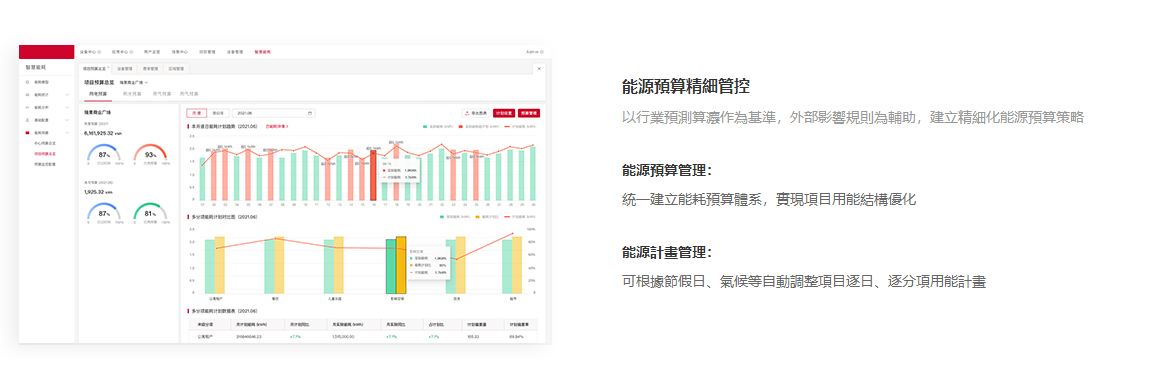Click the highlighted dark red bar for day 16
Viewport: 1161px width, 384px height.
tap(373, 175)
